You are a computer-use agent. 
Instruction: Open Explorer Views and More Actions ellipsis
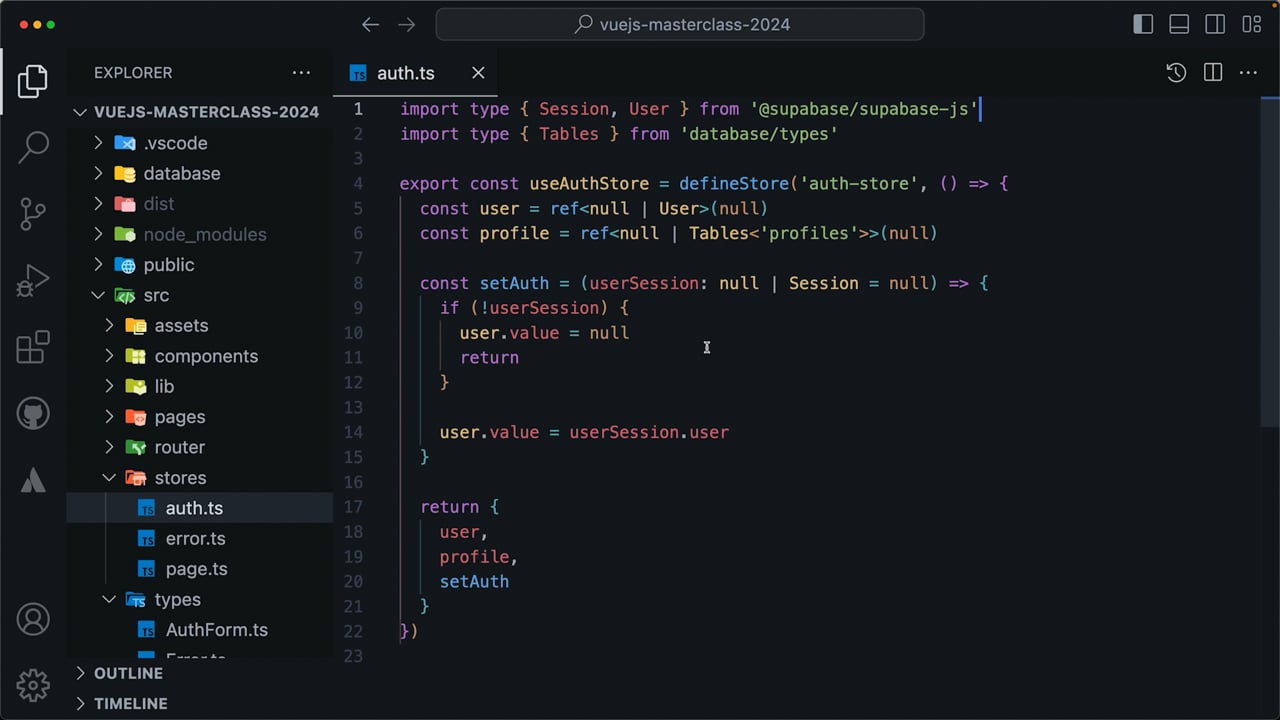point(301,72)
